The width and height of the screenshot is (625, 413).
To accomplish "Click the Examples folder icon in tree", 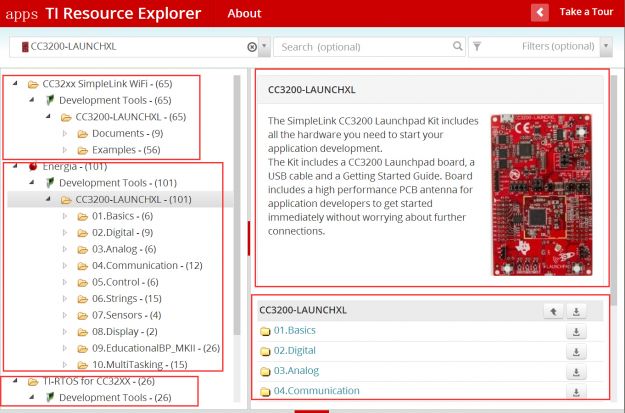I will tap(83, 150).
